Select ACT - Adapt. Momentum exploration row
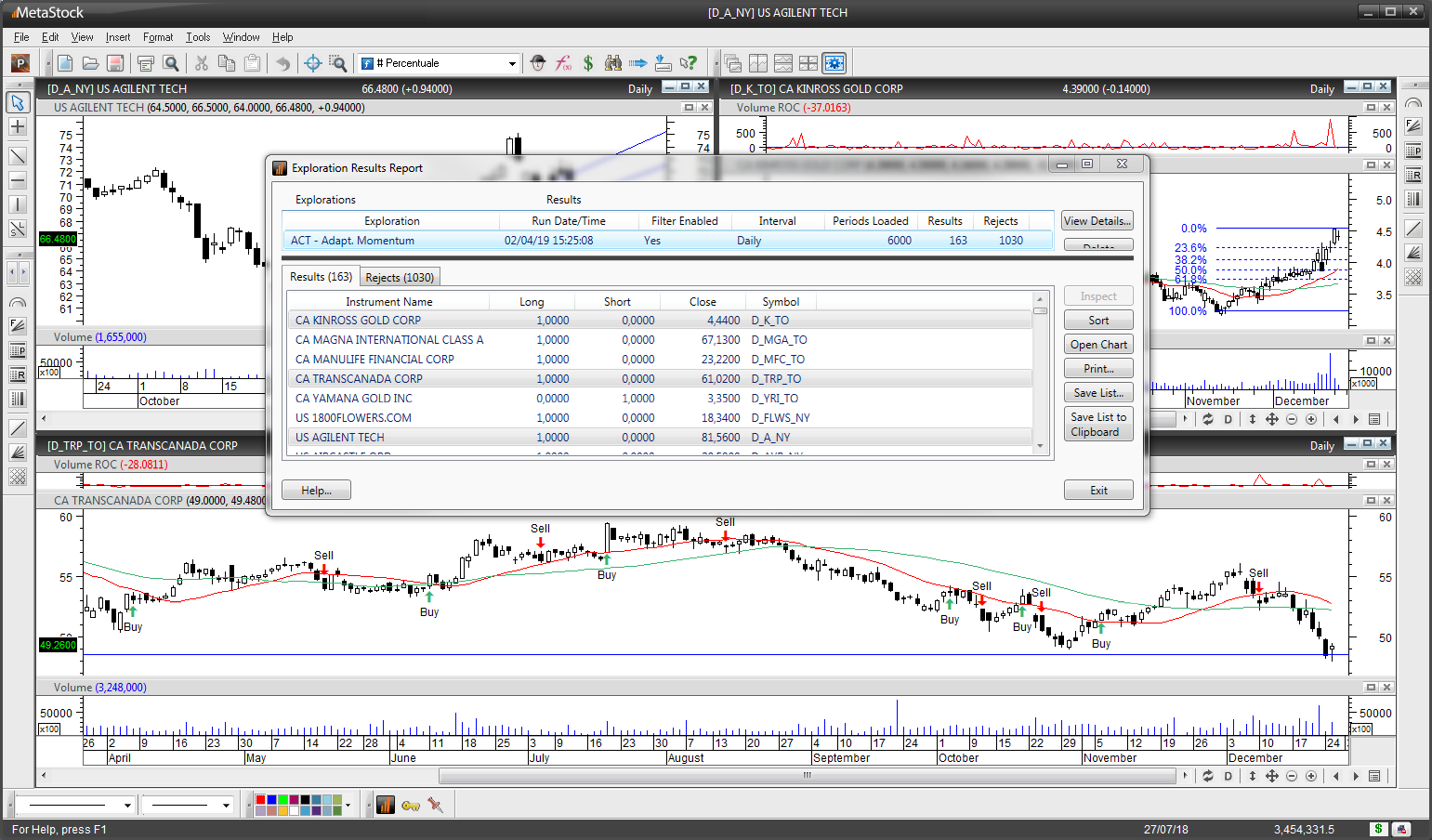 click(667, 241)
